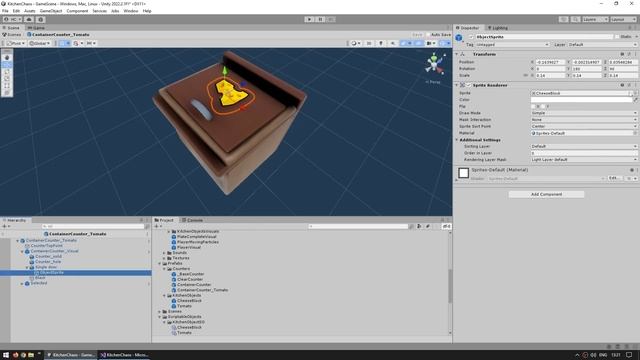Open the GameObject menu
The height and width of the screenshot is (360, 640).
pos(51,11)
